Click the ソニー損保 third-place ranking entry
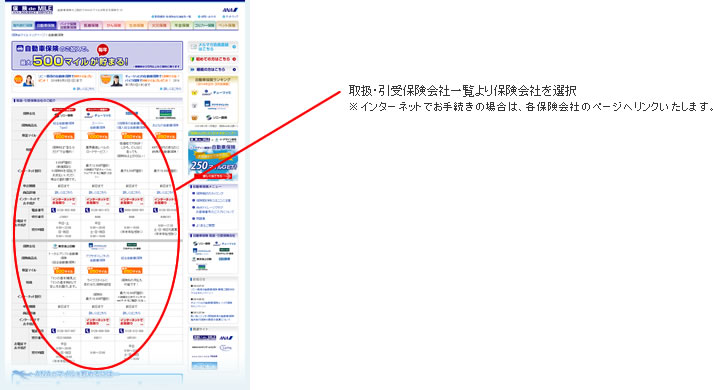 click(x=213, y=118)
